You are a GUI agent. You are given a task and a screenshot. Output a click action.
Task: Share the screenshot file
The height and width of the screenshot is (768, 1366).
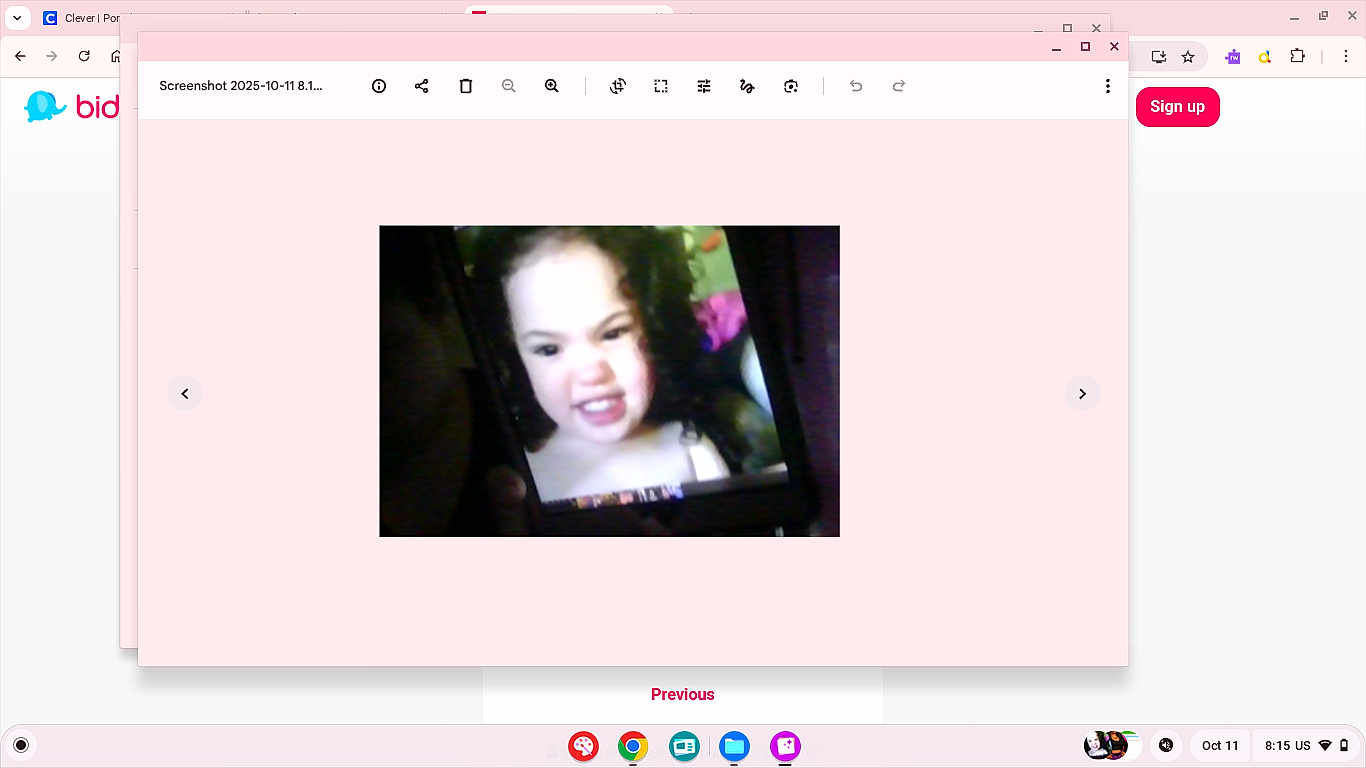tap(422, 86)
